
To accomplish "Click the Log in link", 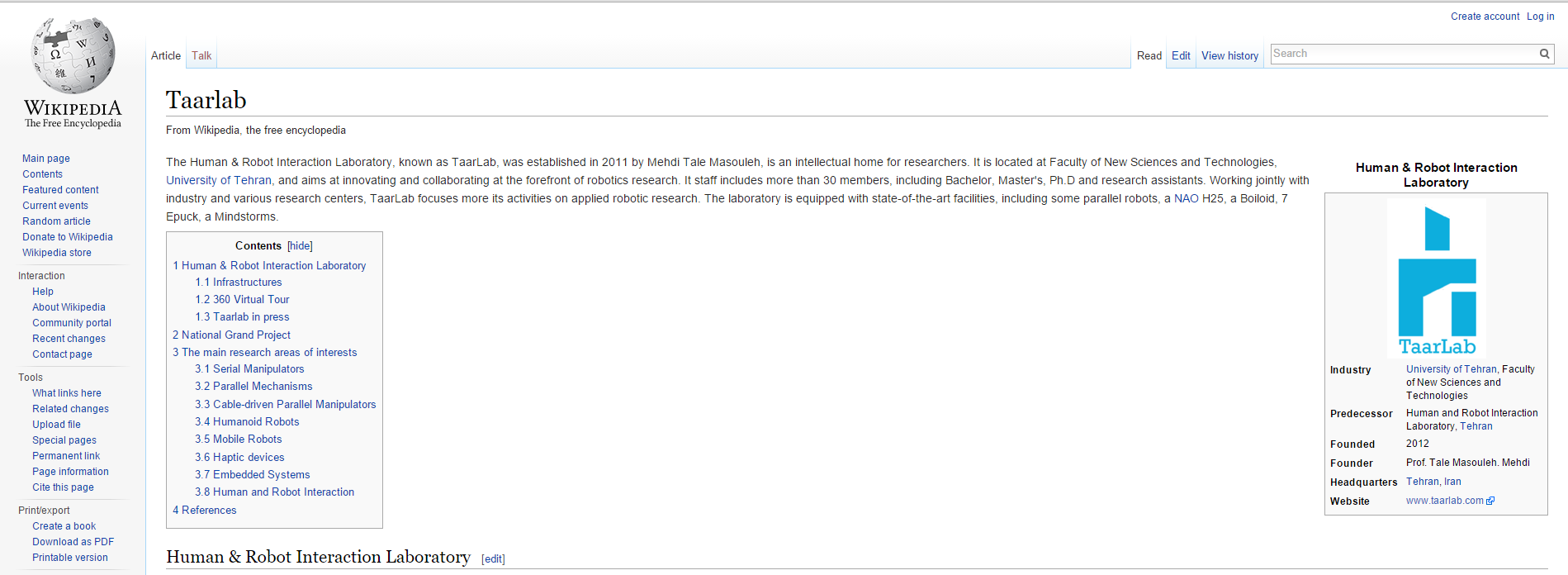I will tap(1540, 17).
